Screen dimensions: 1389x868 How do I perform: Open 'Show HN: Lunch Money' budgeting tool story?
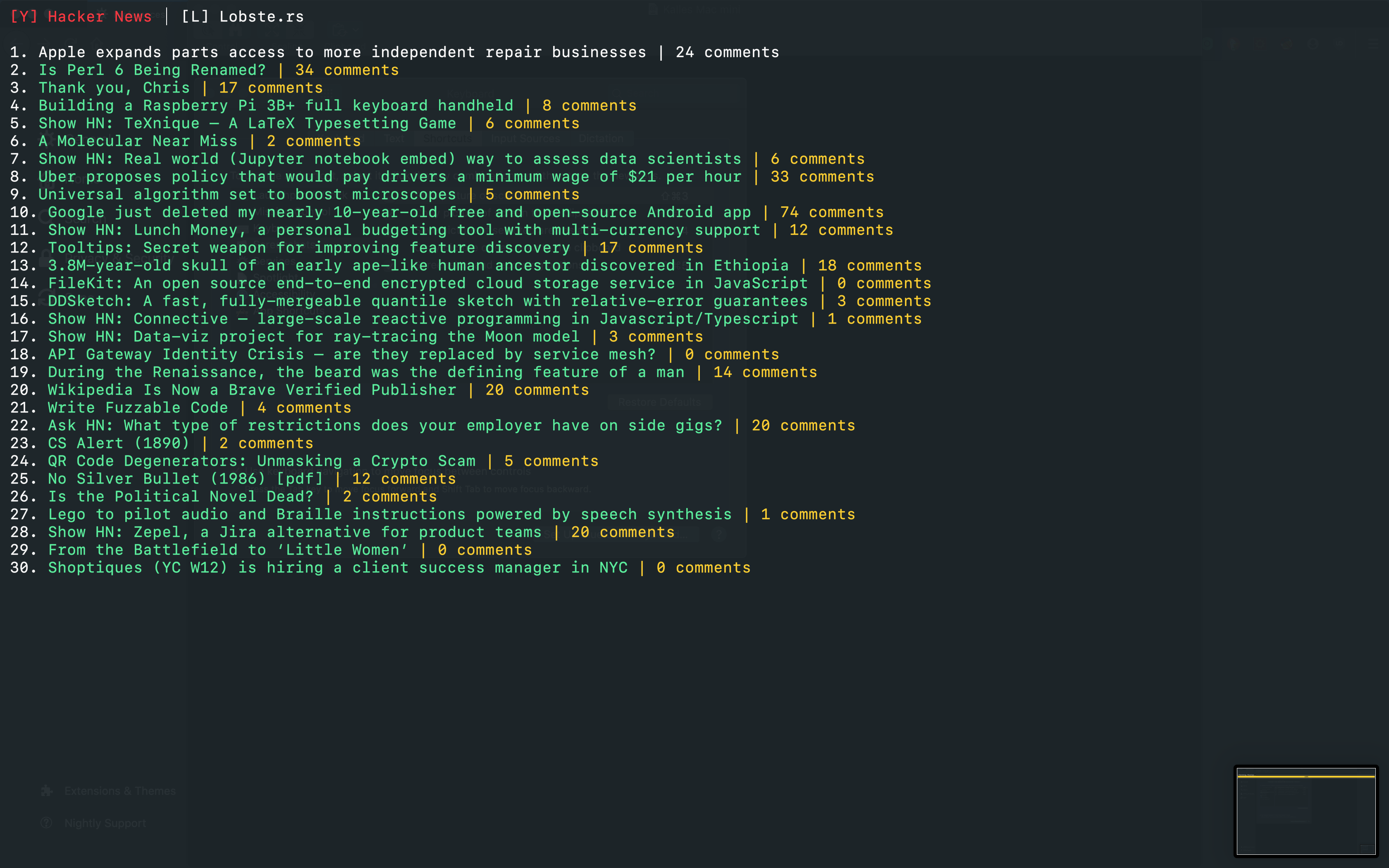pyautogui.click(x=404, y=230)
